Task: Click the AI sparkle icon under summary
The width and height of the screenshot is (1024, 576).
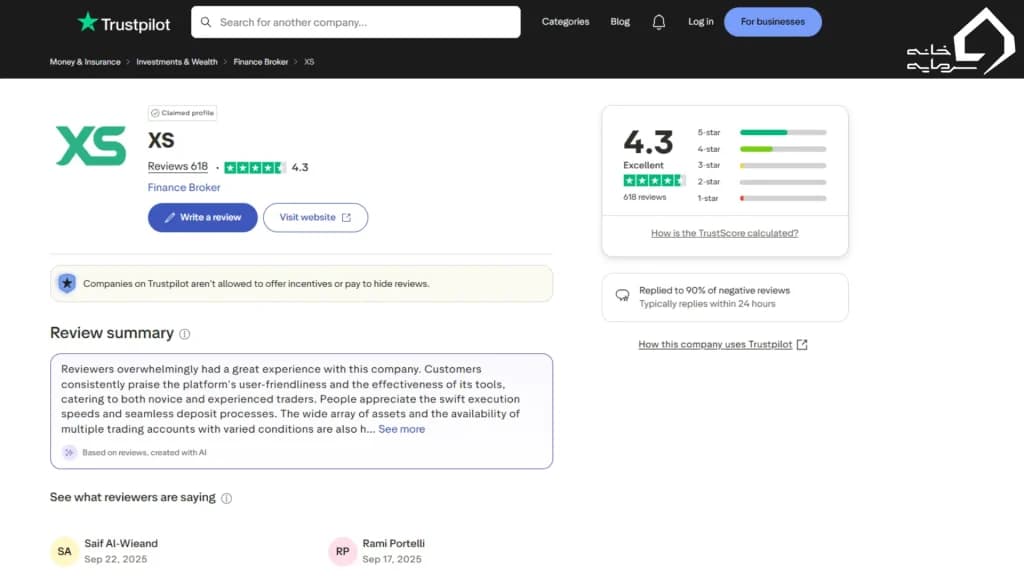Action: pyautogui.click(x=69, y=453)
